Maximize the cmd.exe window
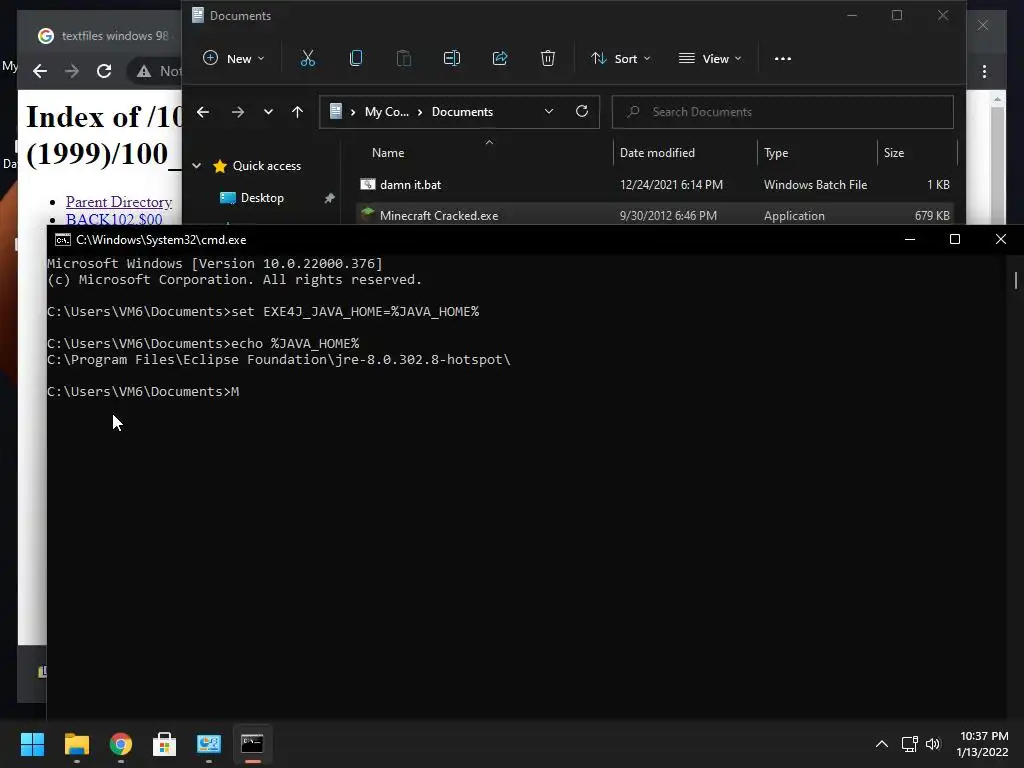 (955, 240)
